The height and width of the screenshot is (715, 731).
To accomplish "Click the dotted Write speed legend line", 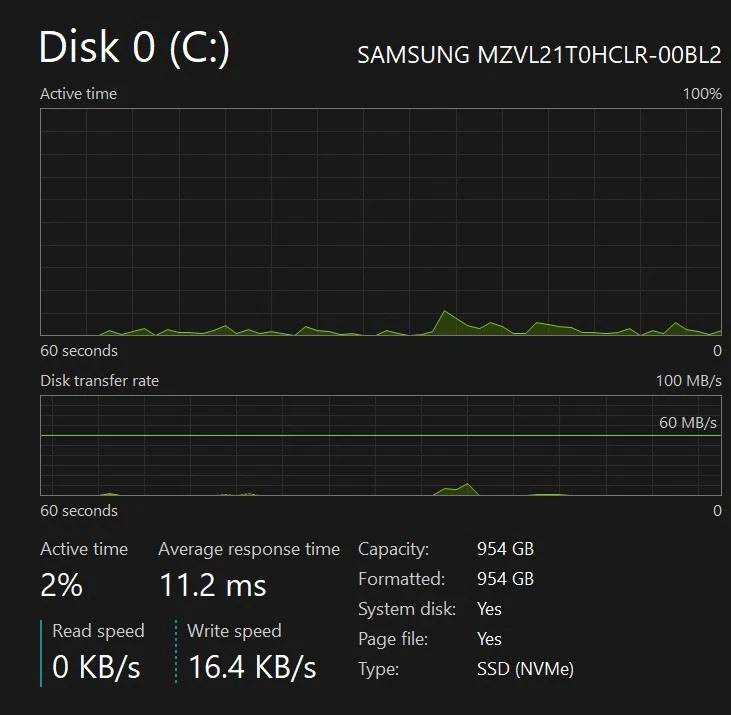I will pos(176,653).
